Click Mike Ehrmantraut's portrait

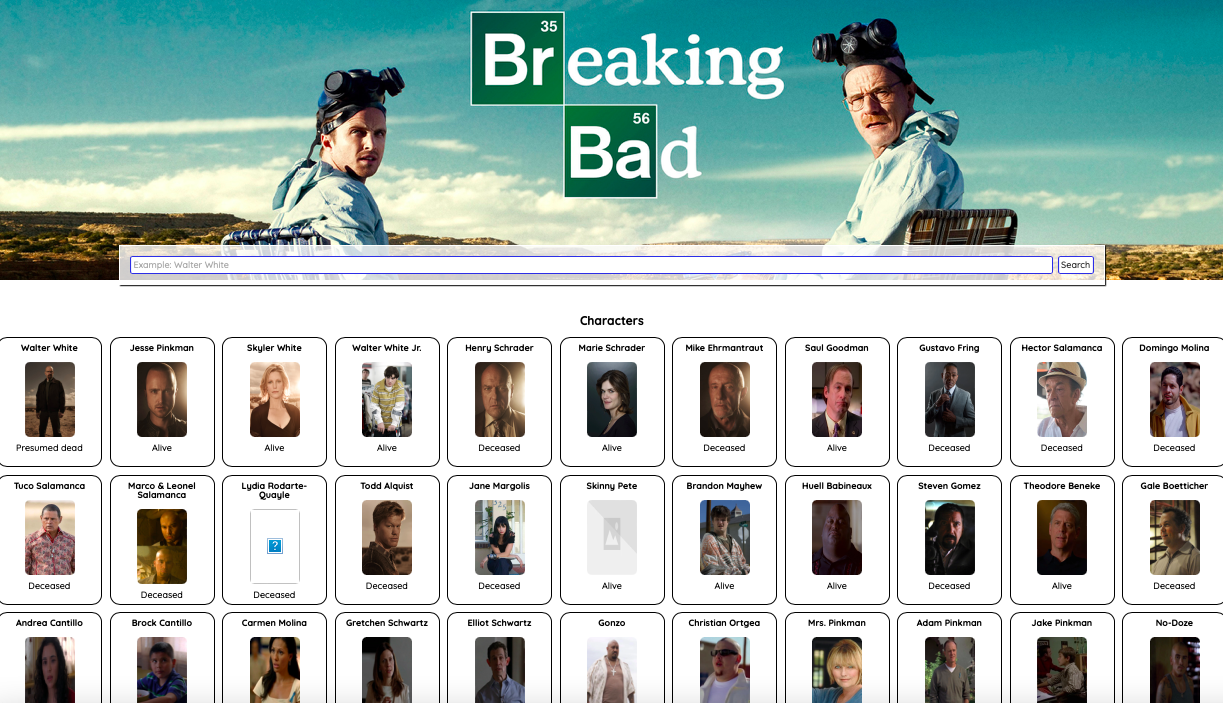click(x=724, y=399)
